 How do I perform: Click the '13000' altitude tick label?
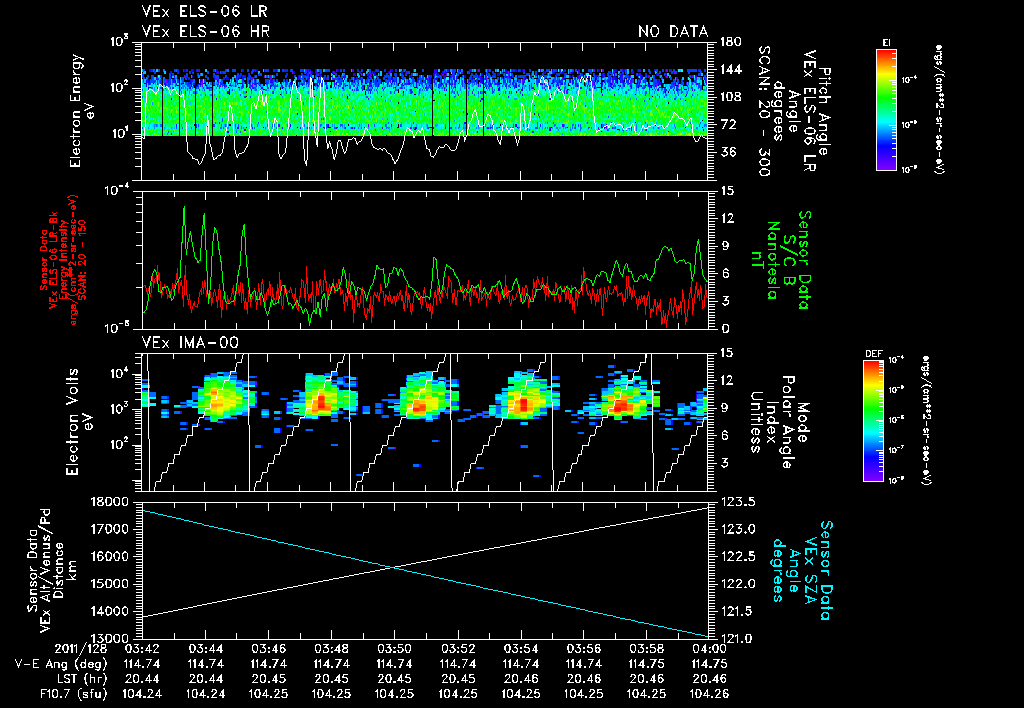point(112,638)
